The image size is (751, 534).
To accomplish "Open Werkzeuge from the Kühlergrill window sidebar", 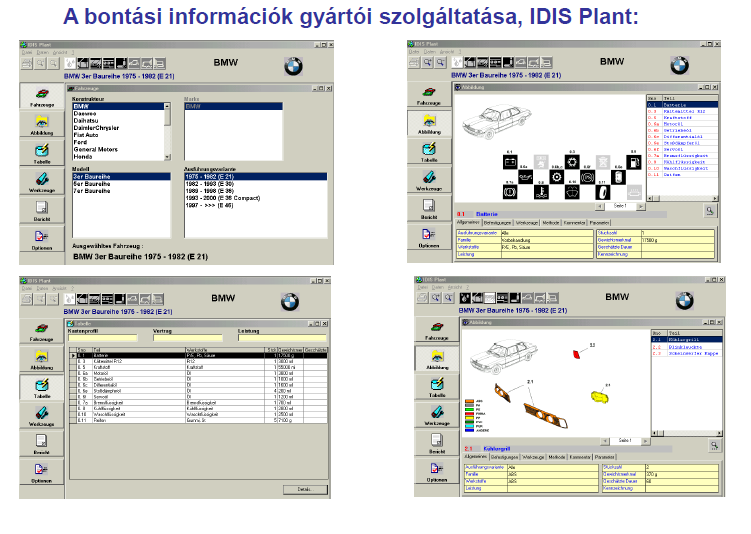I will click(437, 415).
